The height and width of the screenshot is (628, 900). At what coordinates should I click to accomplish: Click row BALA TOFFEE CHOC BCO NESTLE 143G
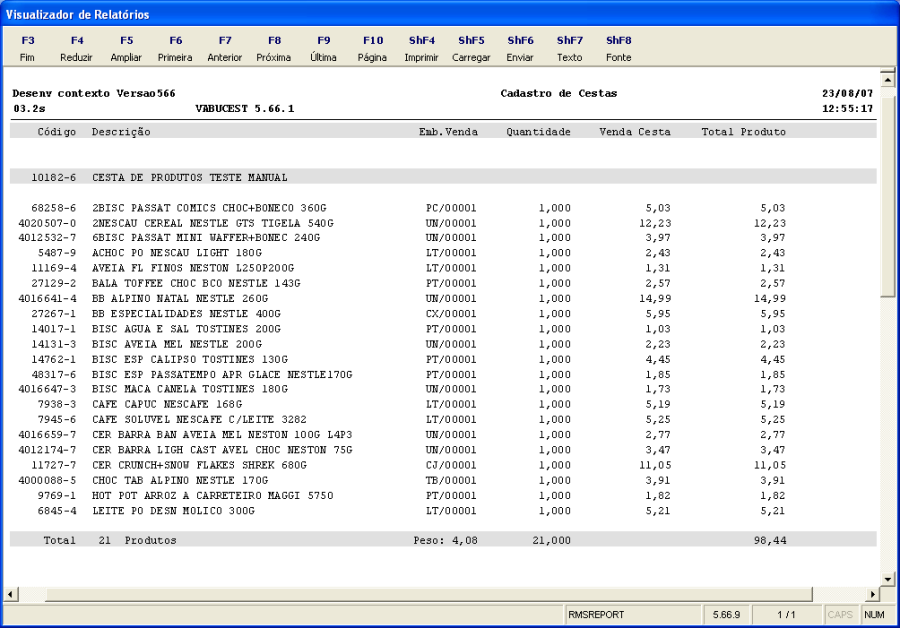click(402, 283)
